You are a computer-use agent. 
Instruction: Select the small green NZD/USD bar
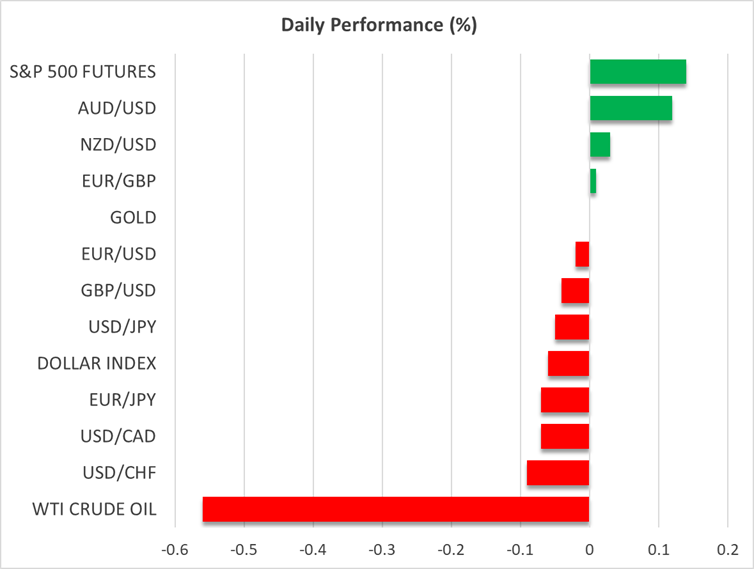(600, 145)
